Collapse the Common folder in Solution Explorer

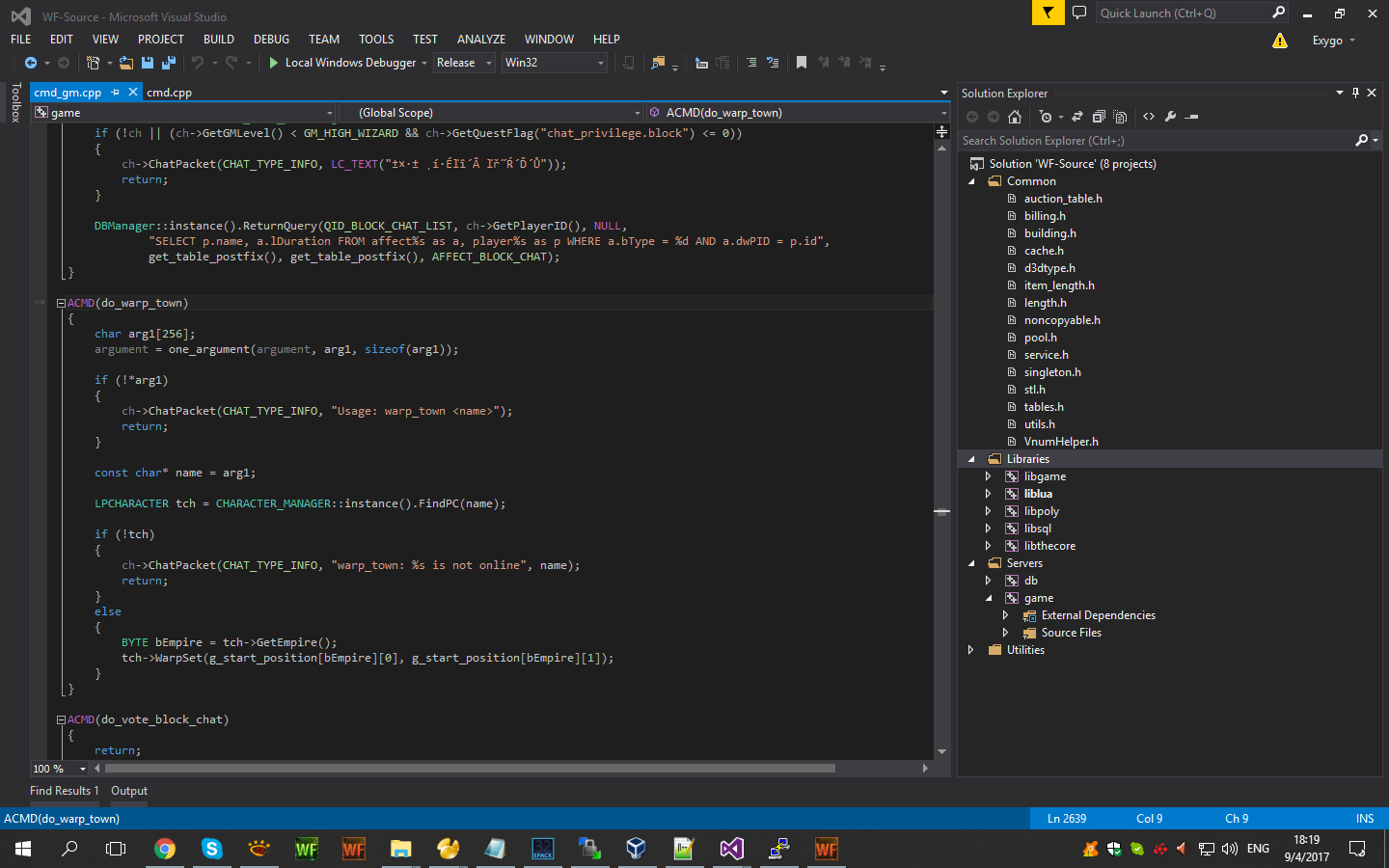[971, 181]
